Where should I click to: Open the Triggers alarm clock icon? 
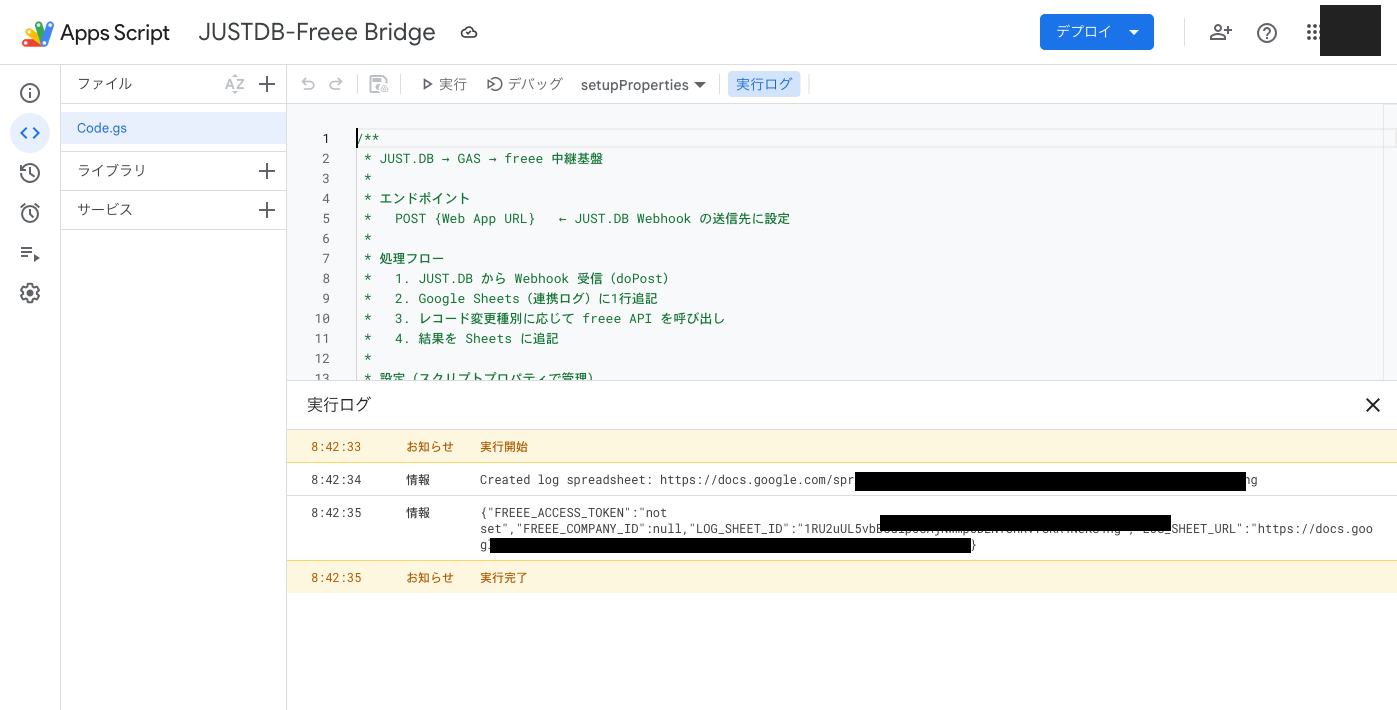[30, 213]
